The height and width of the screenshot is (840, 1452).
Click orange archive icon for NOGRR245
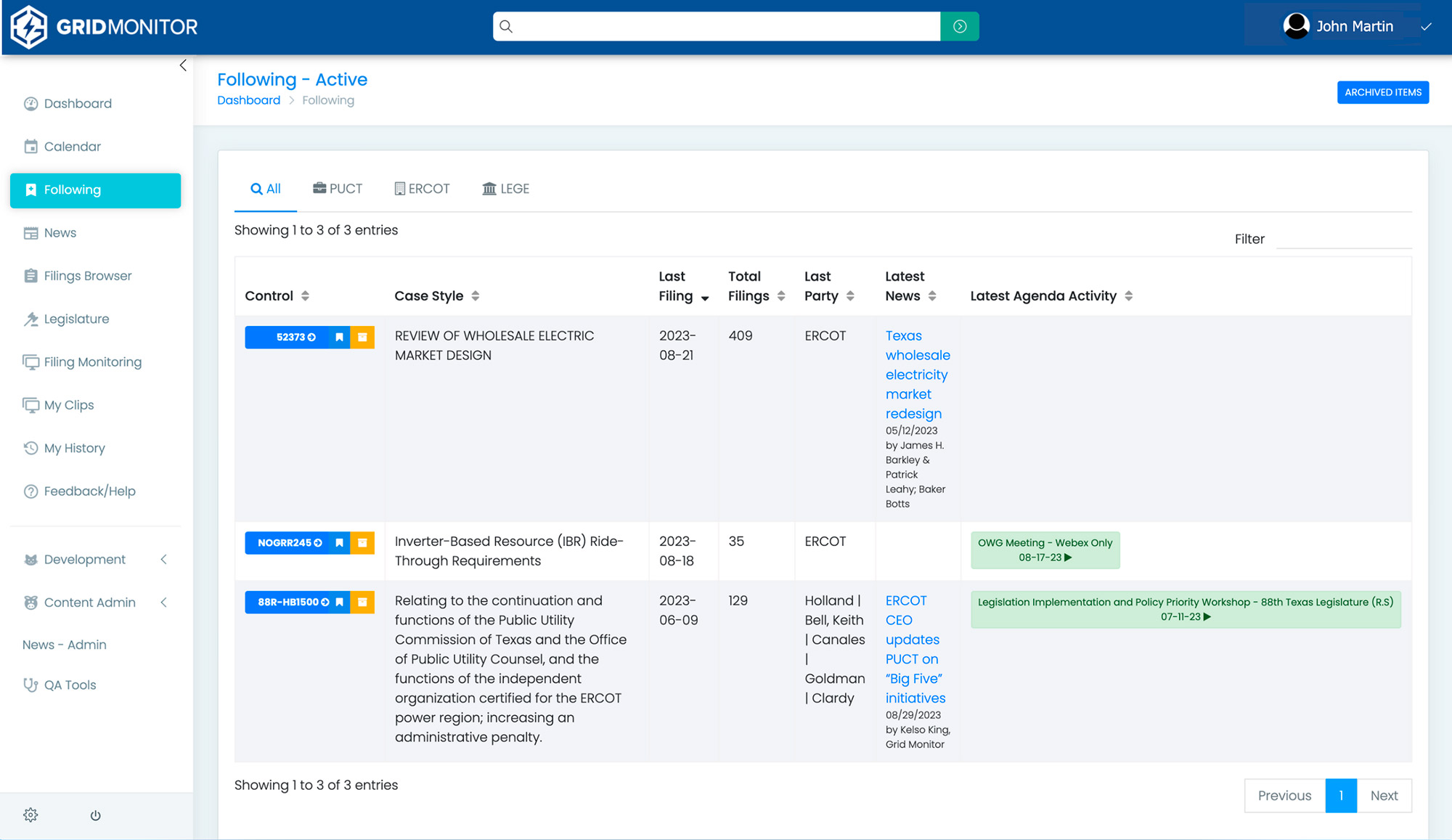tap(362, 543)
